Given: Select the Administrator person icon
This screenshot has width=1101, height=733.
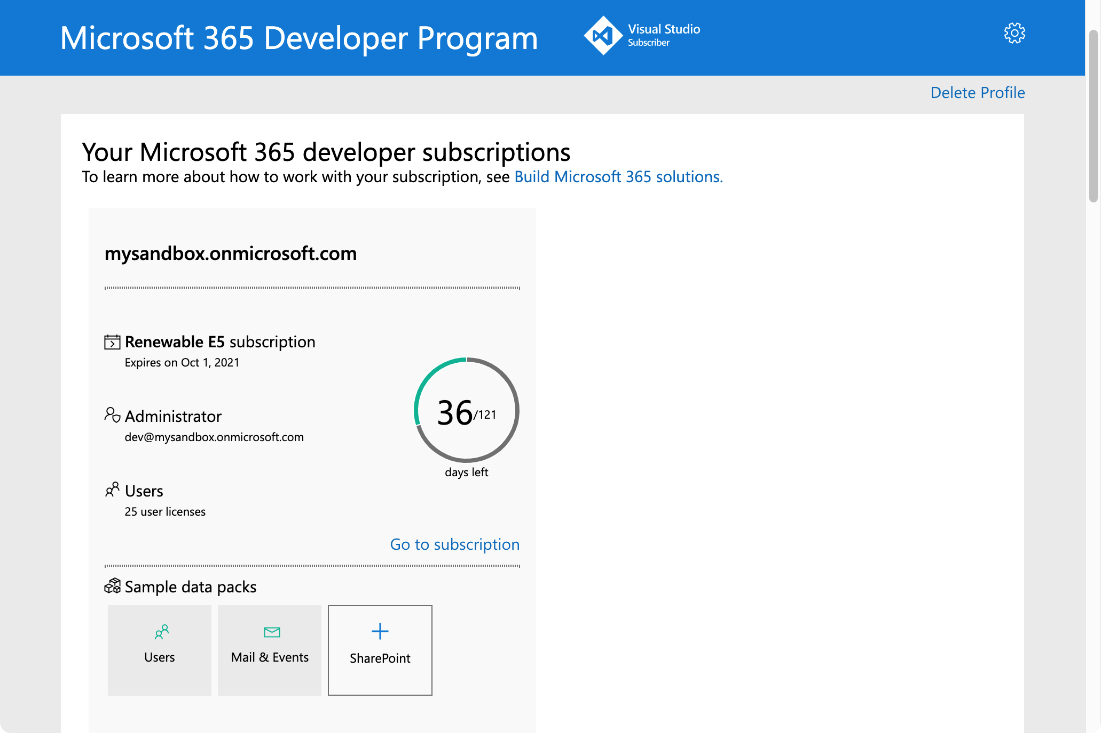Looking at the screenshot, I should click(112, 415).
